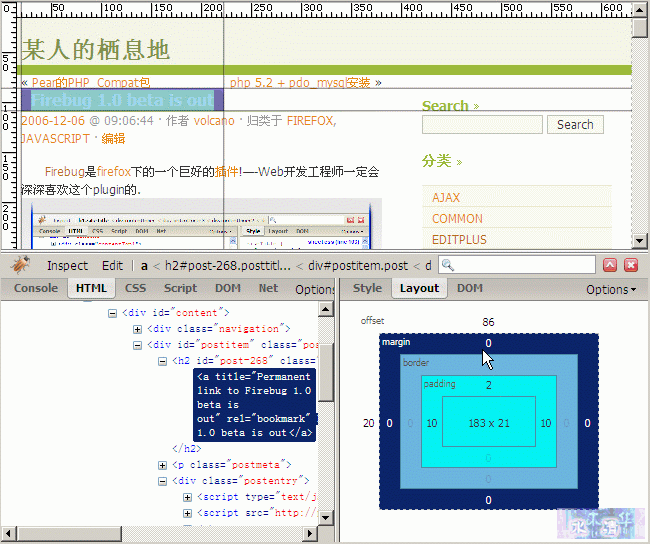Open the 'Pear的PHP_Compat包' previous post link

tap(91, 83)
